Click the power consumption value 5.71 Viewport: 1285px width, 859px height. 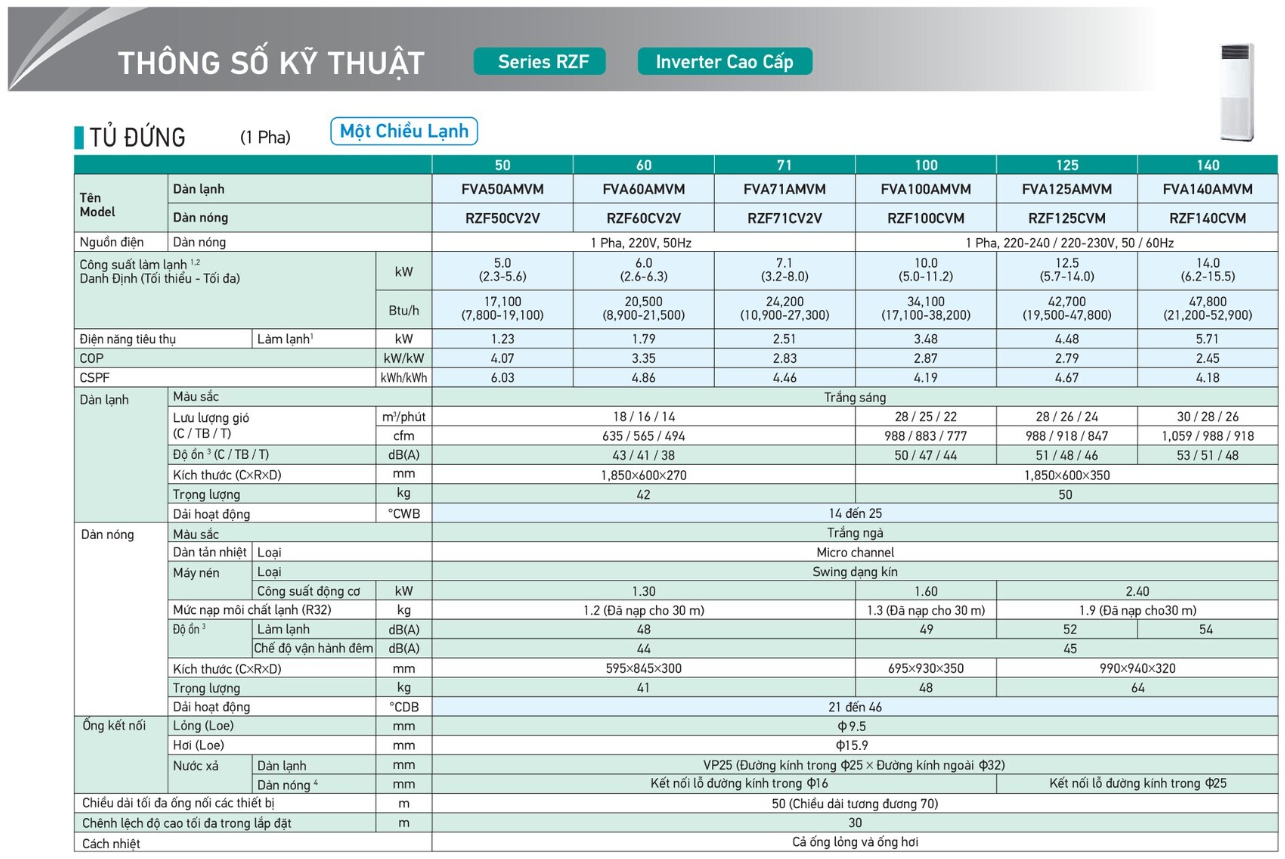coord(1207,339)
